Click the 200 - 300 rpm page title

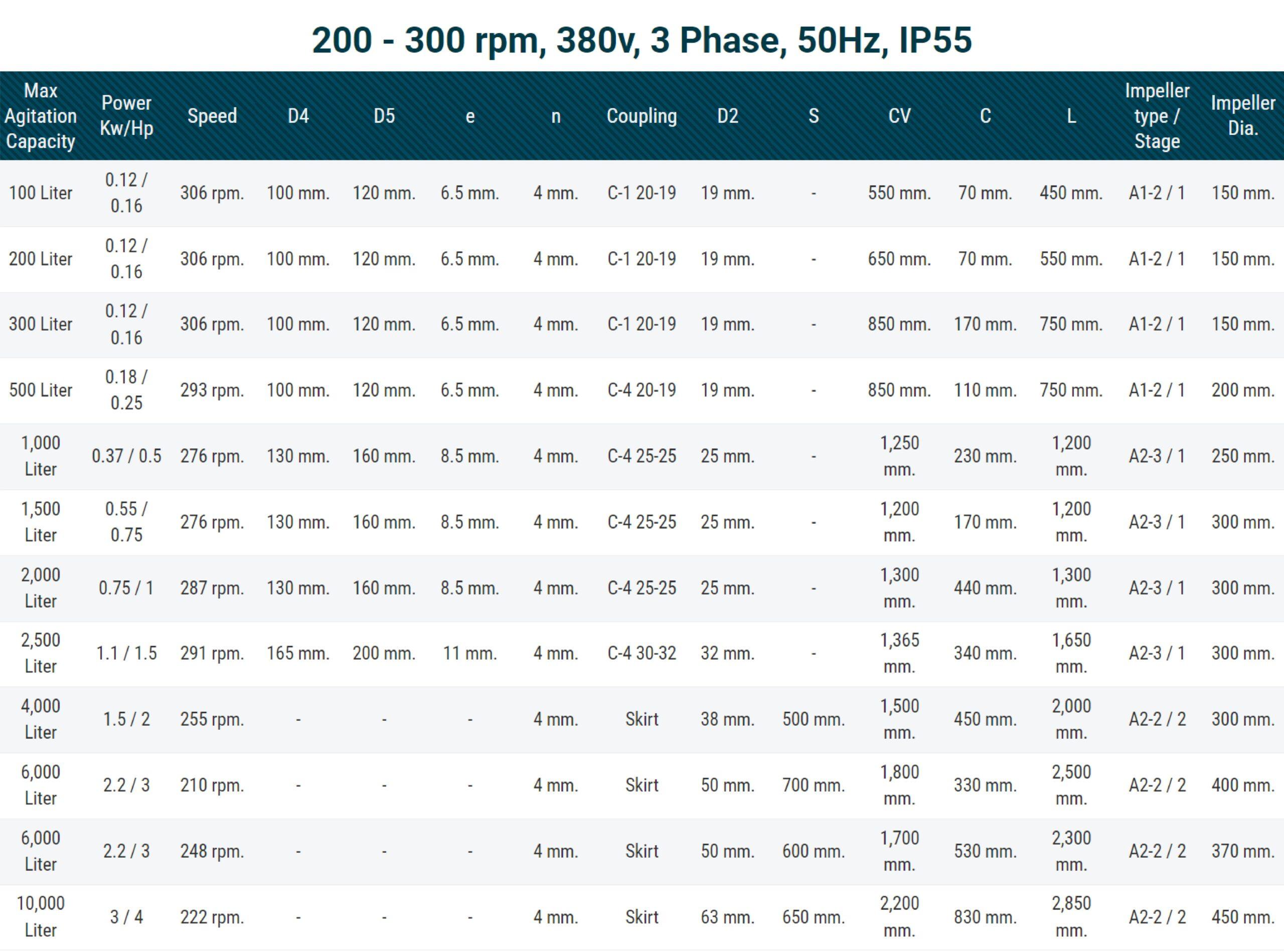tap(641, 40)
